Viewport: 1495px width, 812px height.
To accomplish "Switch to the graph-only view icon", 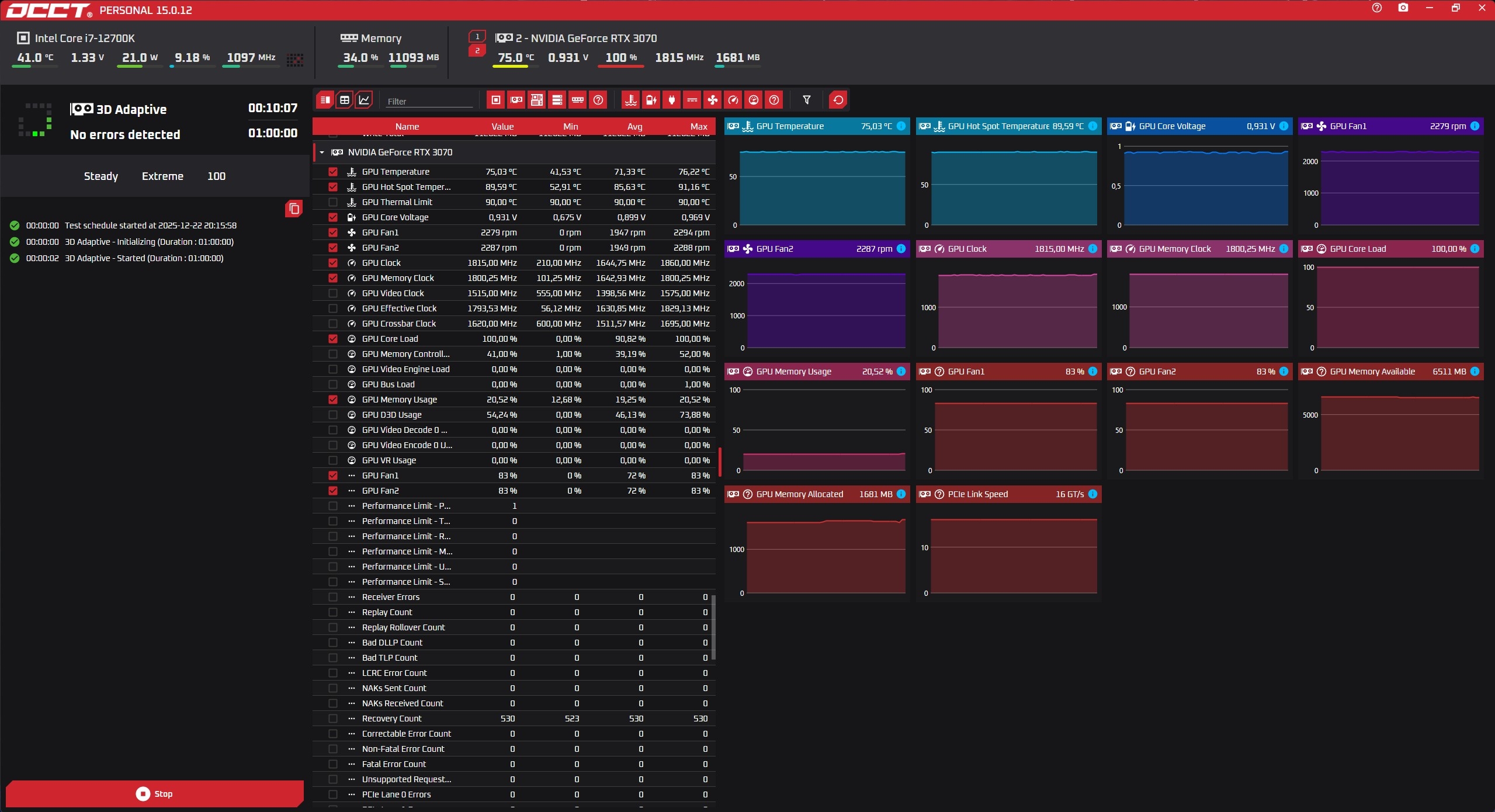I will point(363,100).
